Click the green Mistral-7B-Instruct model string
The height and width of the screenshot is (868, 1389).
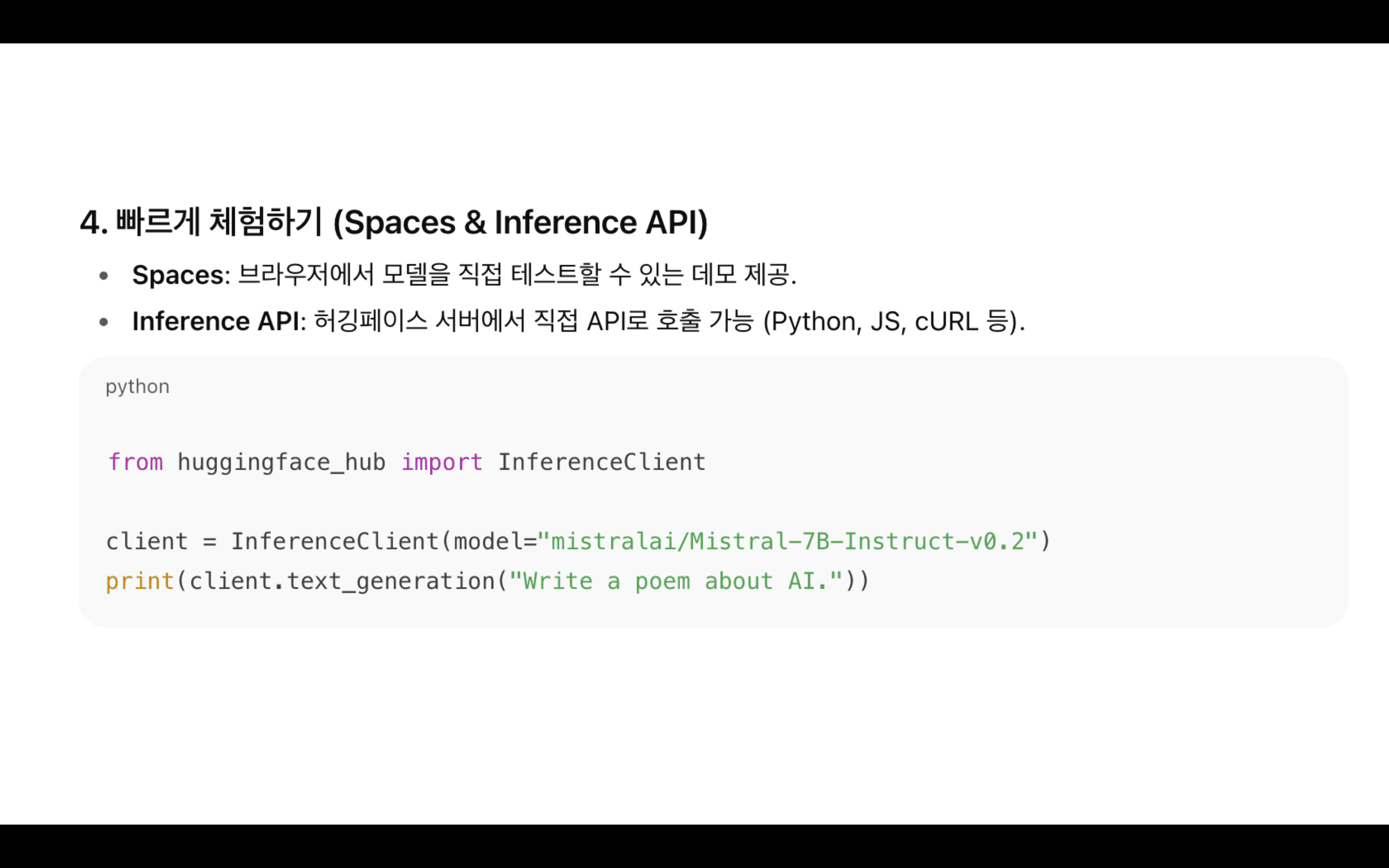tap(788, 542)
